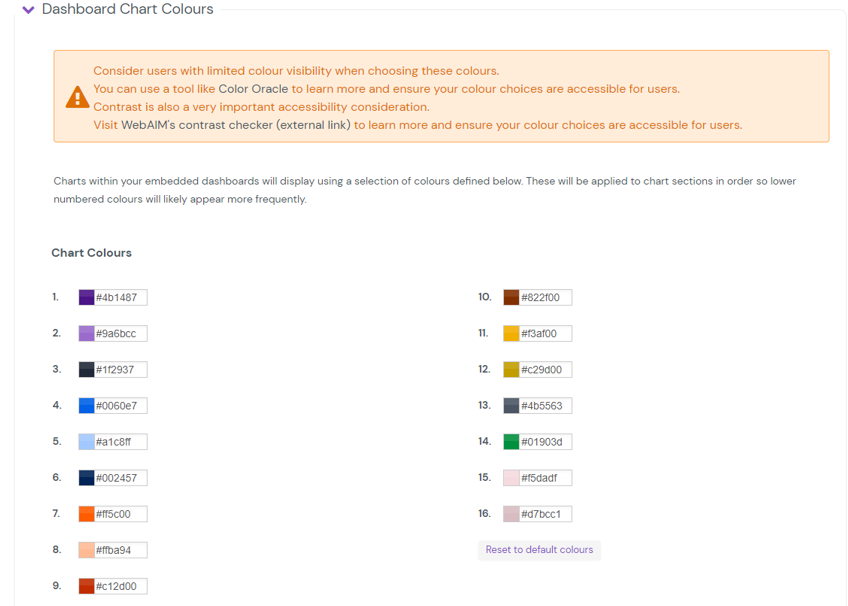The image size is (848, 606).
Task: Click the #c12d00 hex value field
Action: coord(120,586)
